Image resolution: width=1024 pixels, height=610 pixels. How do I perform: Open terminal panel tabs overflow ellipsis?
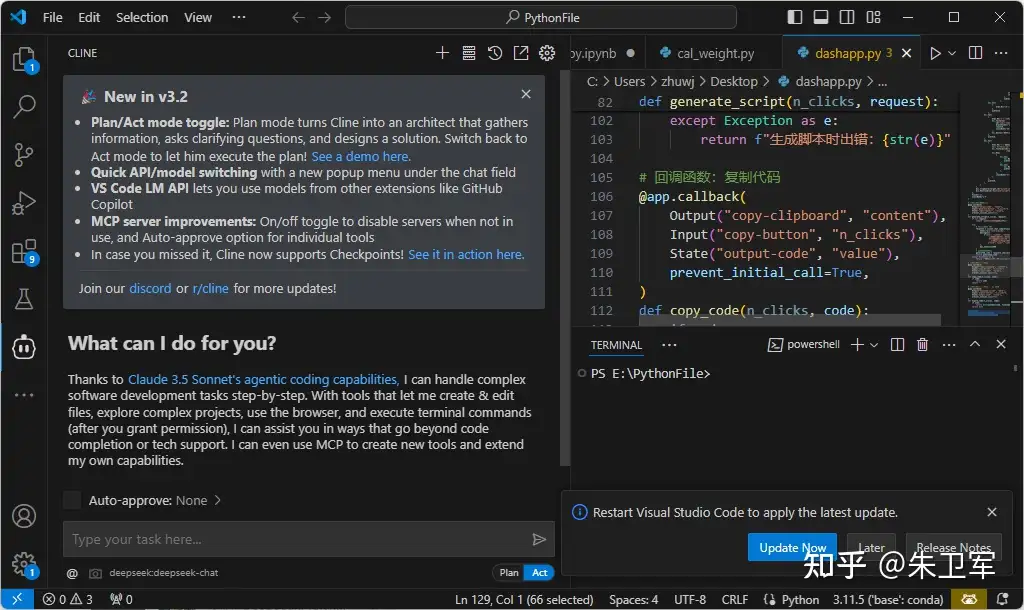[669, 344]
